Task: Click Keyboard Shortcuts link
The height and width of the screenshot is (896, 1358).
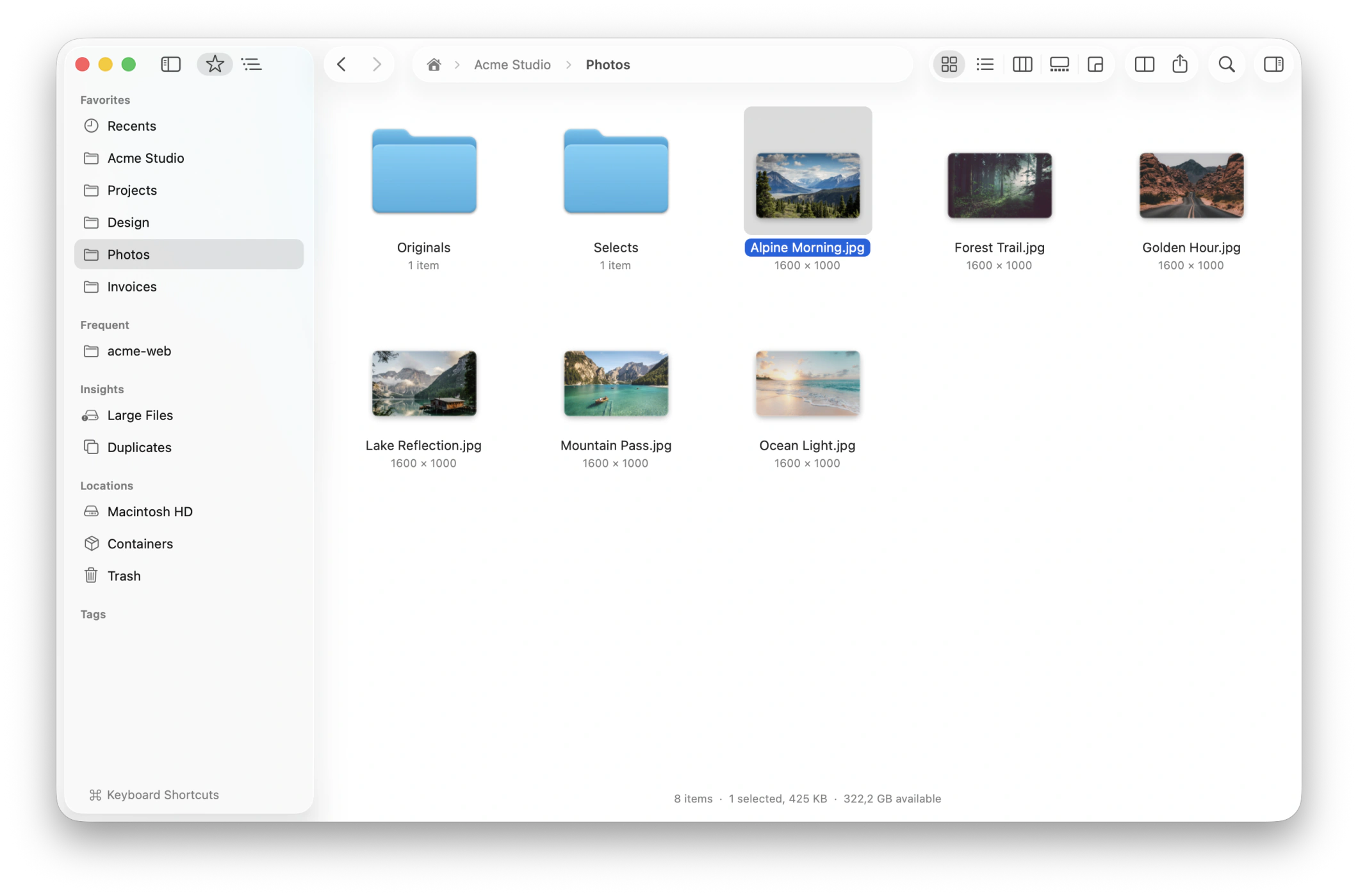Action: click(x=154, y=795)
